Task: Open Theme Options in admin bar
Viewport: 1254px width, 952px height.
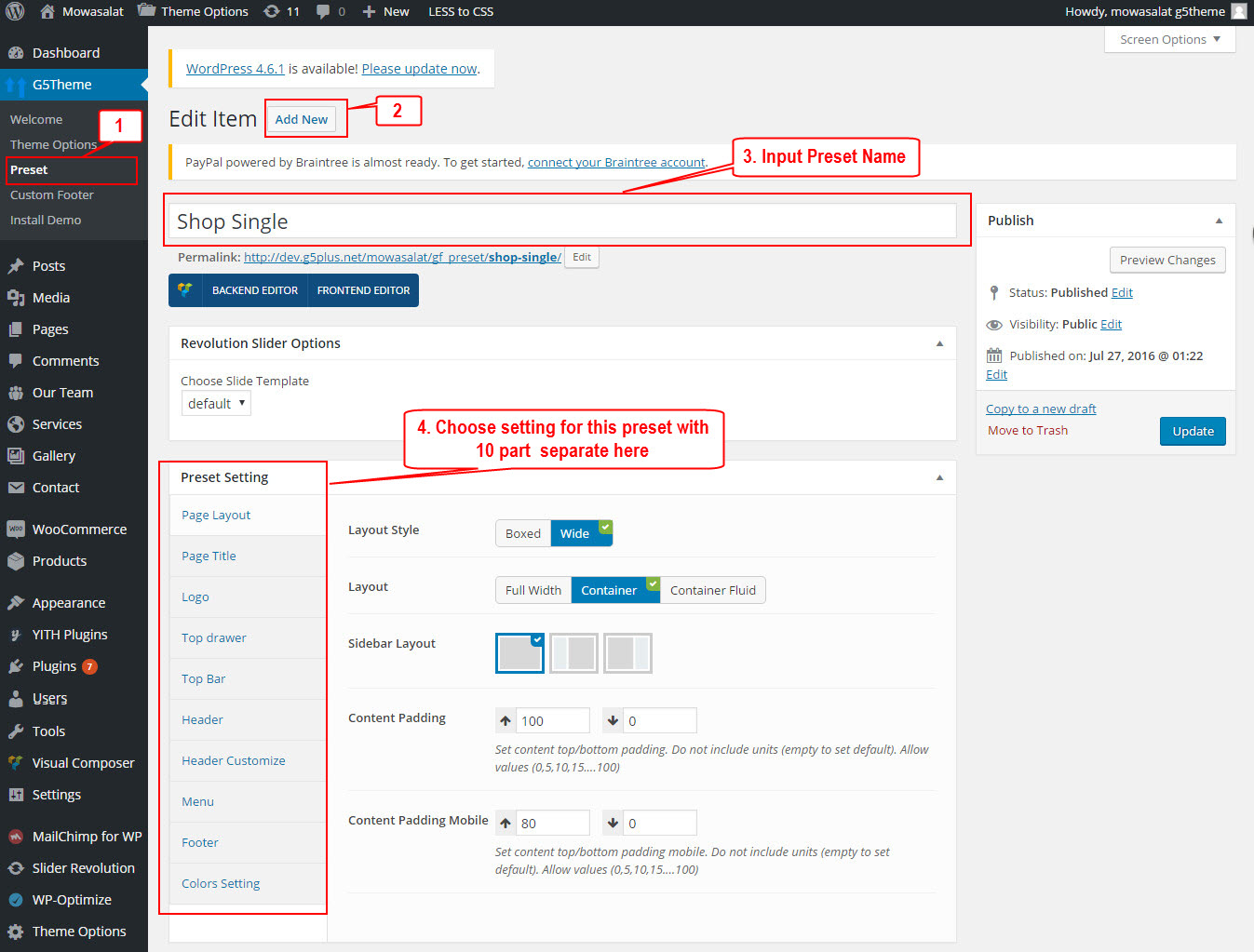Action: (193, 11)
